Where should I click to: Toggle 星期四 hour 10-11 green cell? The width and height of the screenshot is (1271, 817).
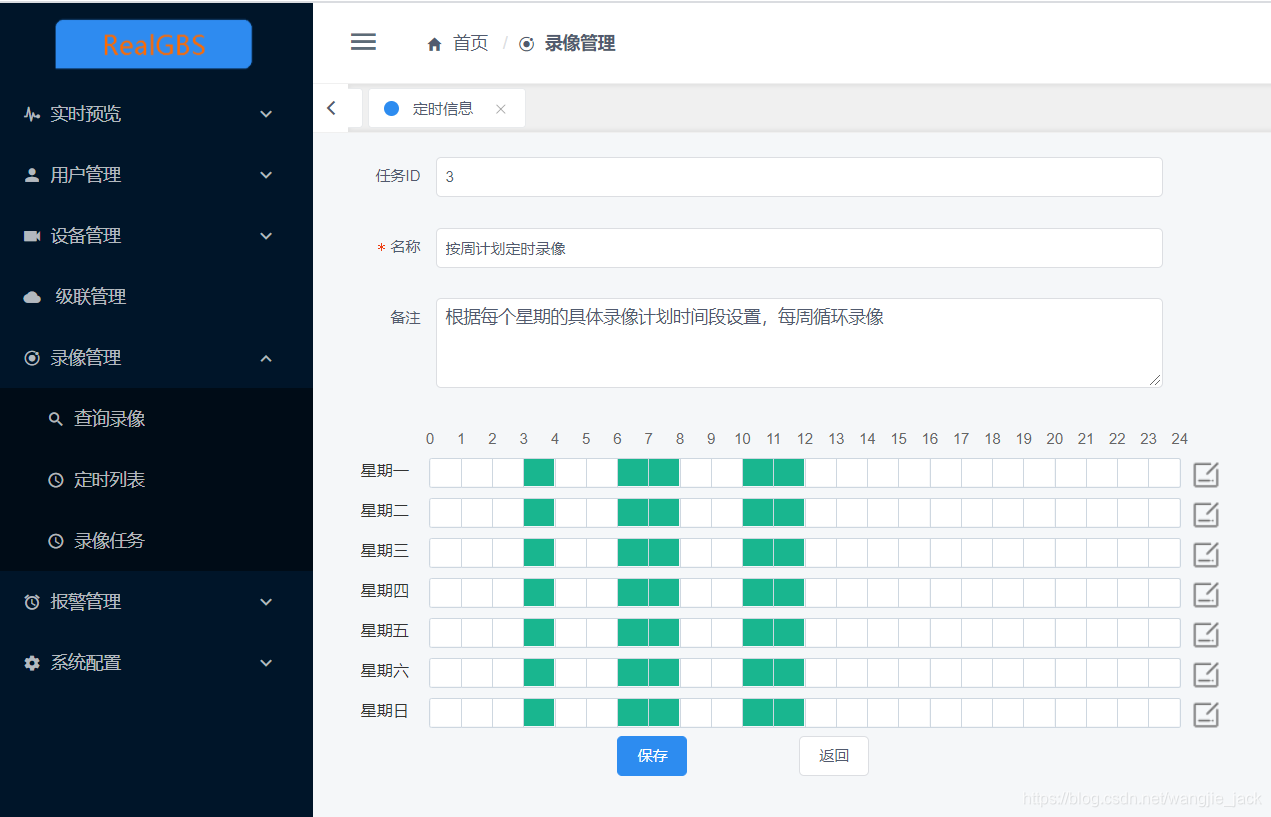tap(758, 593)
